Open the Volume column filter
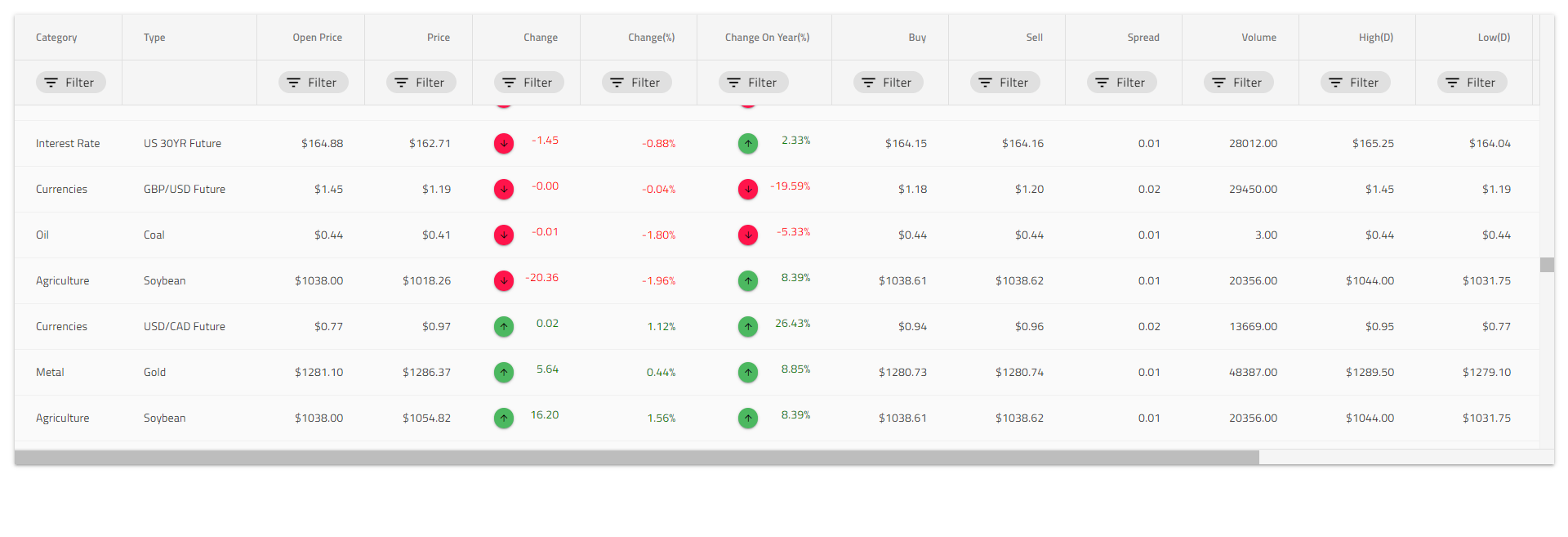 1239,83
